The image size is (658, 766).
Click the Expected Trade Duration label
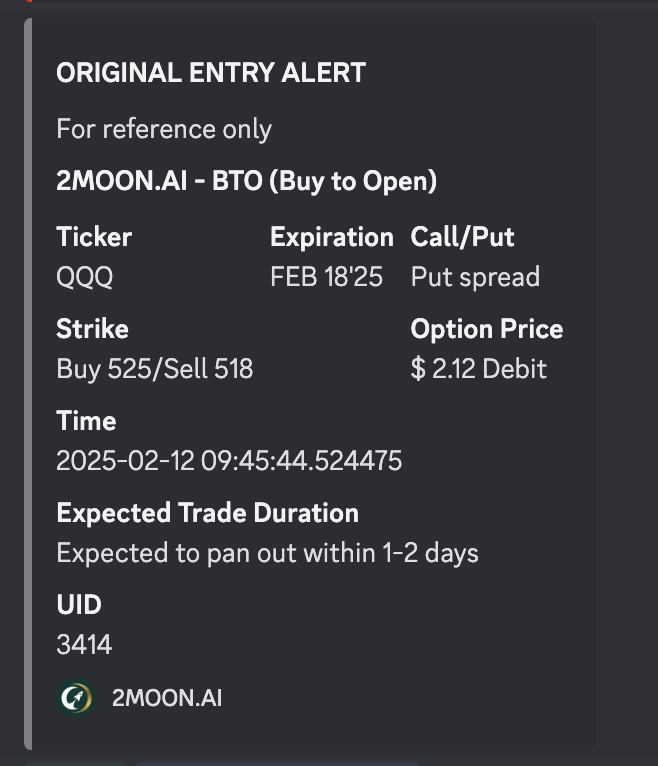(207, 513)
